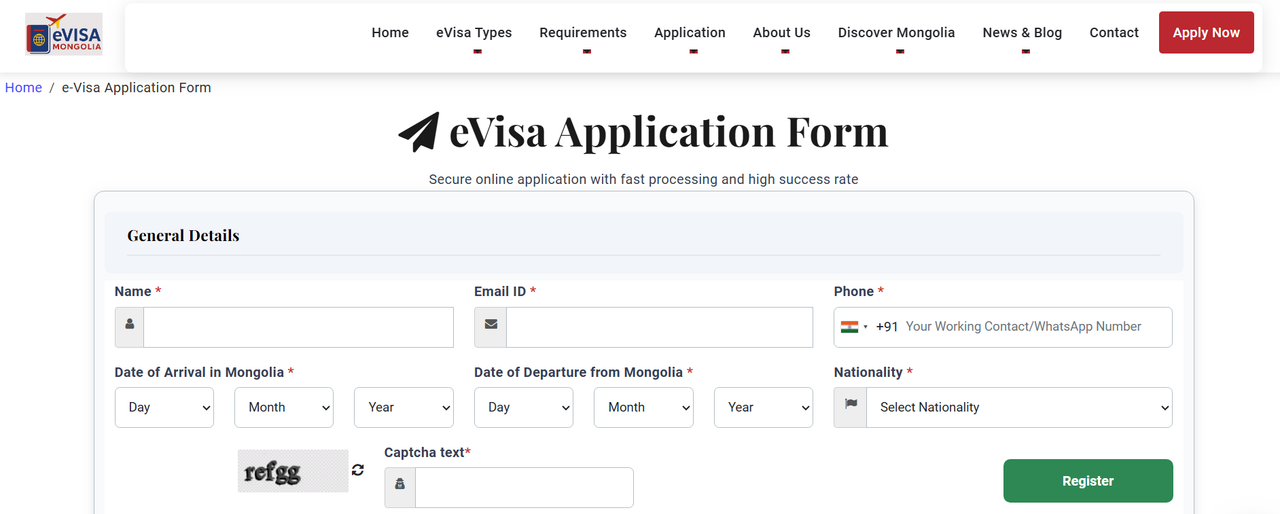This screenshot has width=1280, height=514.
Task: Open the Select Nationality dropdown
Action: click(x=1019, y=407)
